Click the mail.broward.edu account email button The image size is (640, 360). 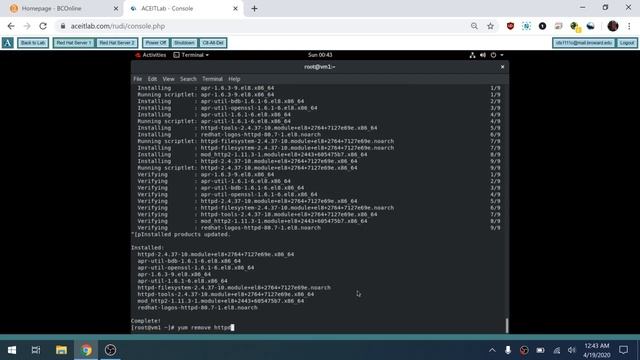coord(584,43)
